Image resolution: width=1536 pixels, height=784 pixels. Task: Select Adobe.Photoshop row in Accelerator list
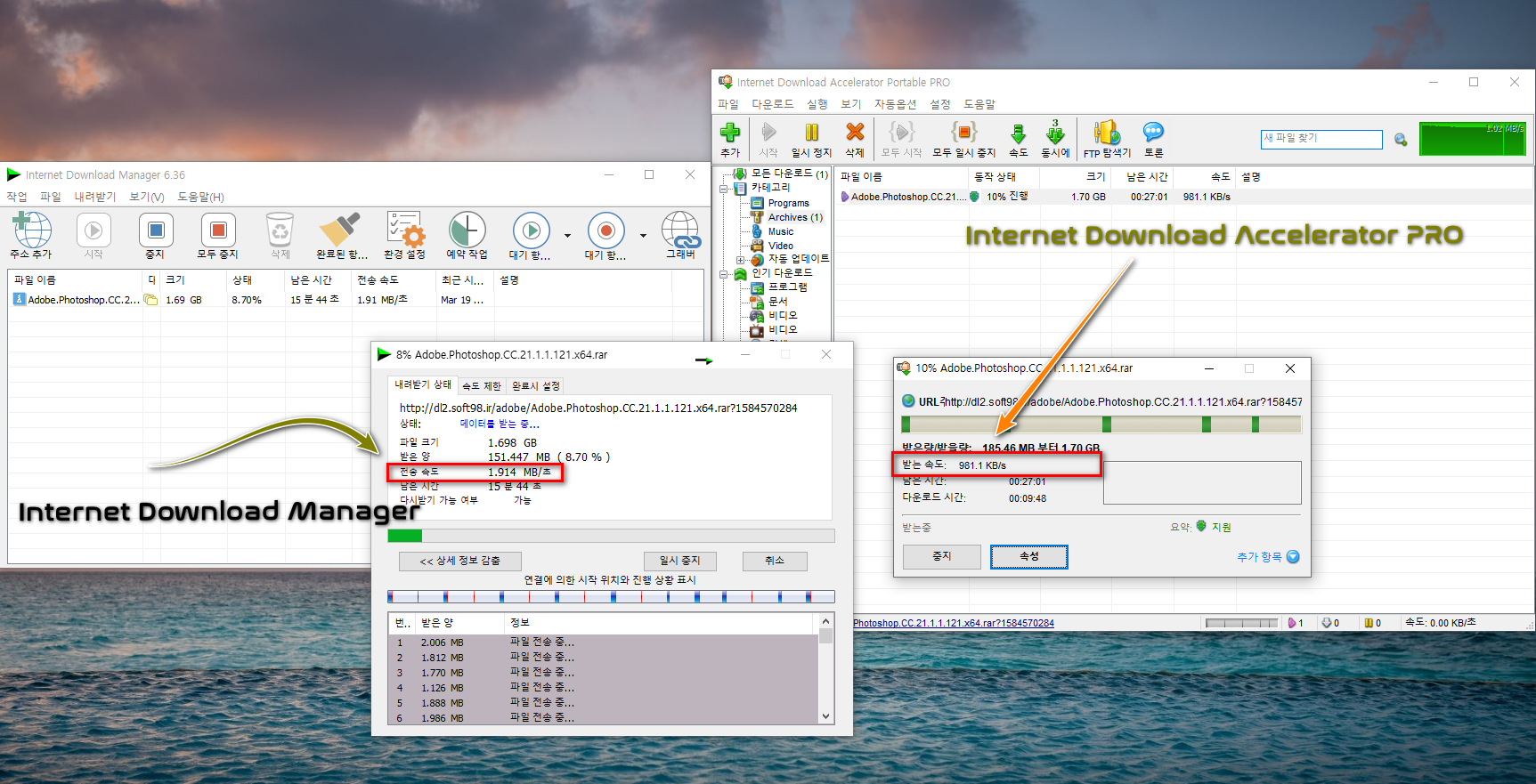pyautogui.click(x=1182, y=197)
